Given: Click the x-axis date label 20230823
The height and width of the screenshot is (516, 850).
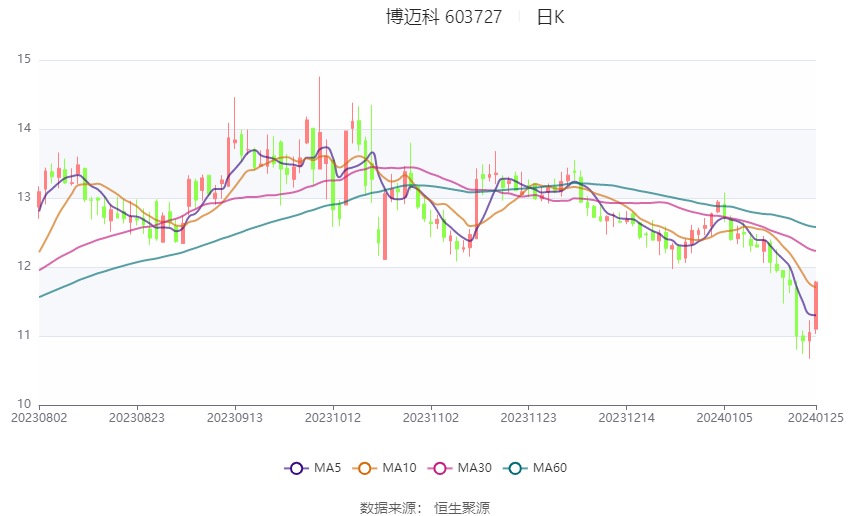Looking at the screenshot, I should [x=137, y=418].
